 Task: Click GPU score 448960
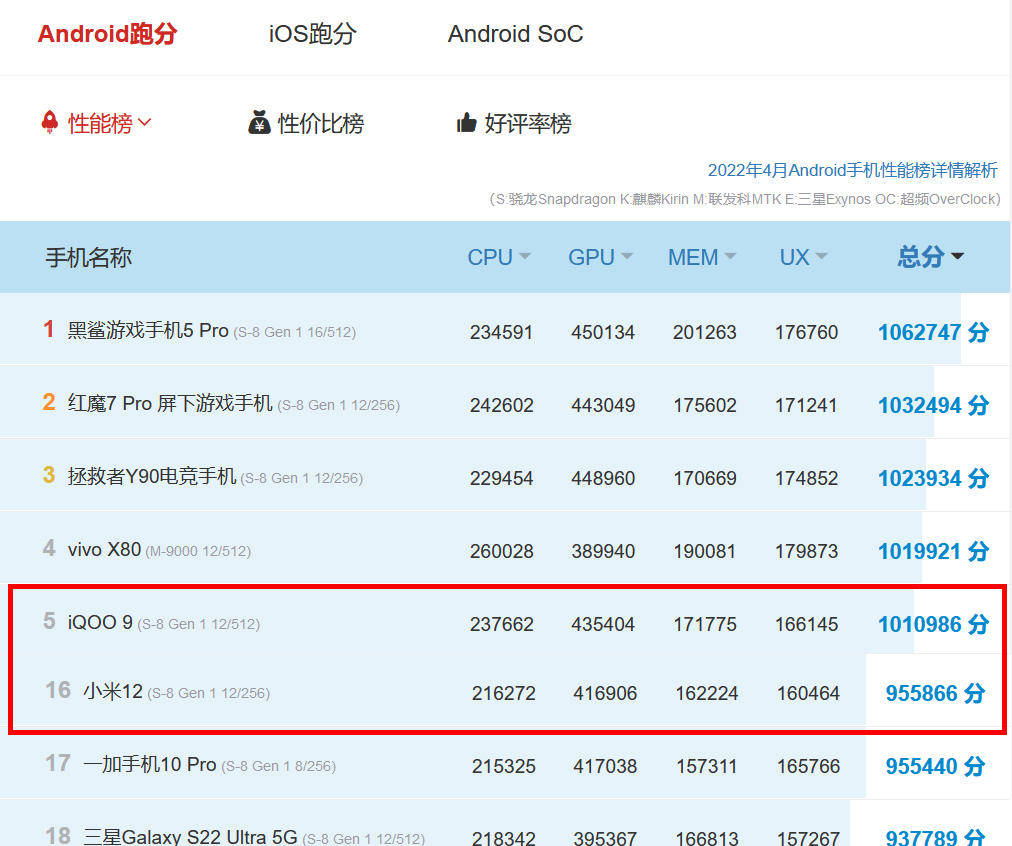[603, 478]
